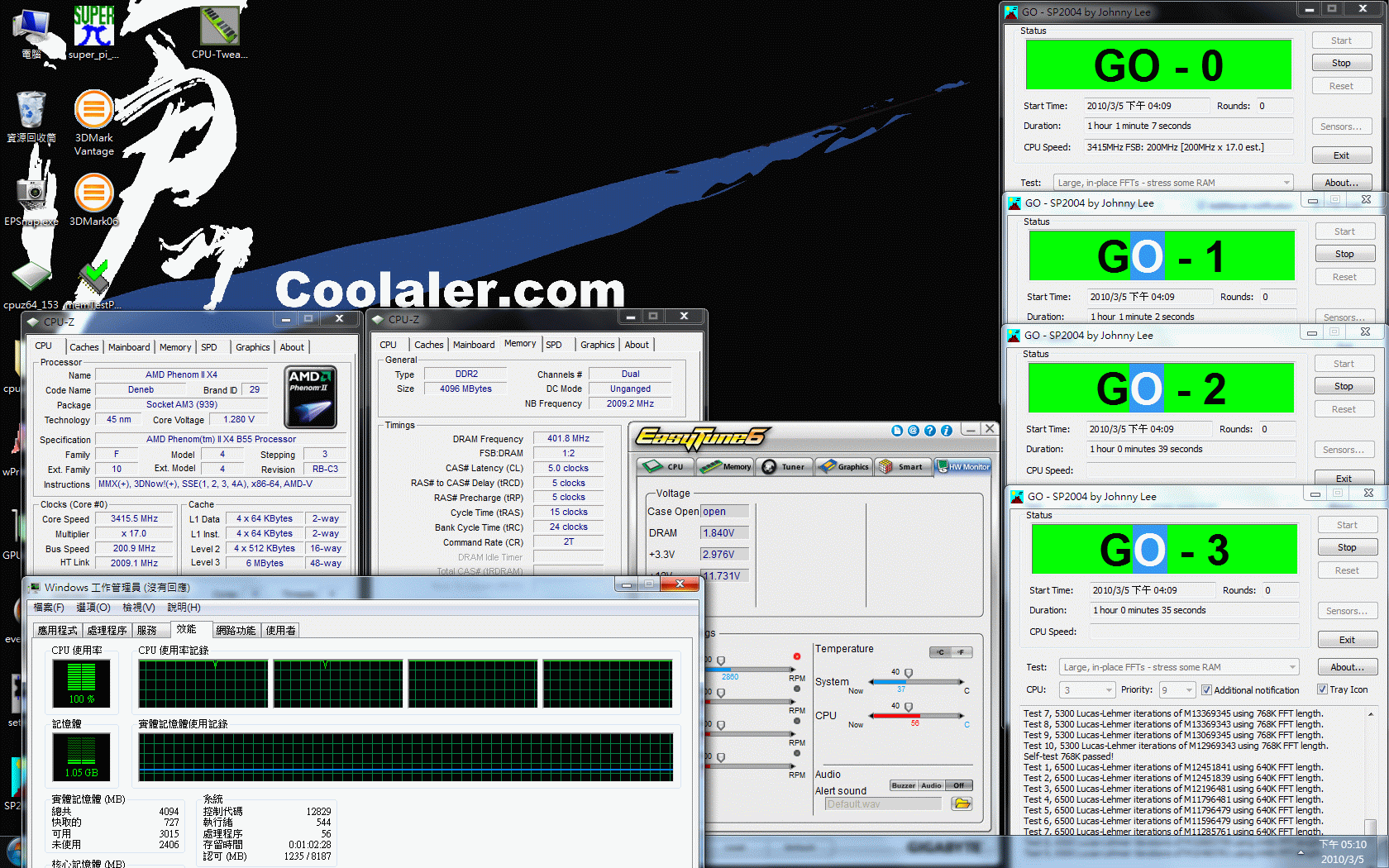Screen dimensions: 1389x868
Task: Launch 3DMark Vantage from the desktop
Action: (x=94, y=122)
